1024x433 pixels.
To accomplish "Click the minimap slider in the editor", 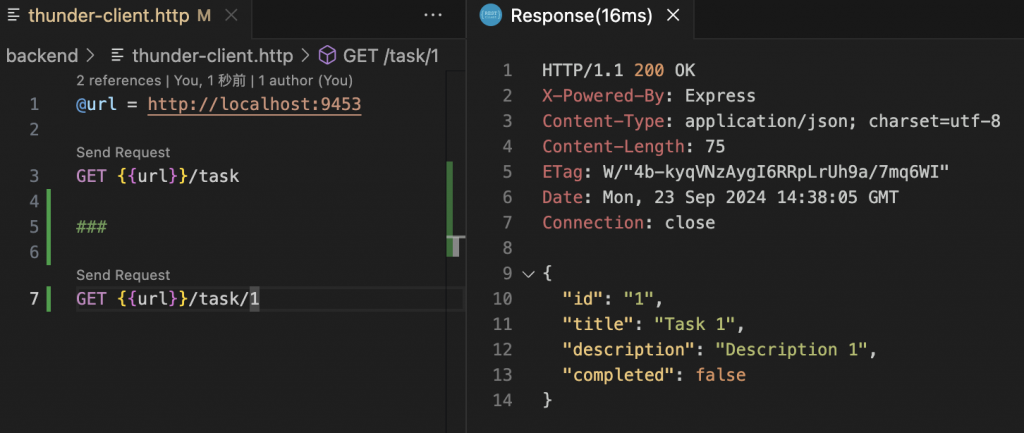I will pyautogui.click(x=456, y=246).
